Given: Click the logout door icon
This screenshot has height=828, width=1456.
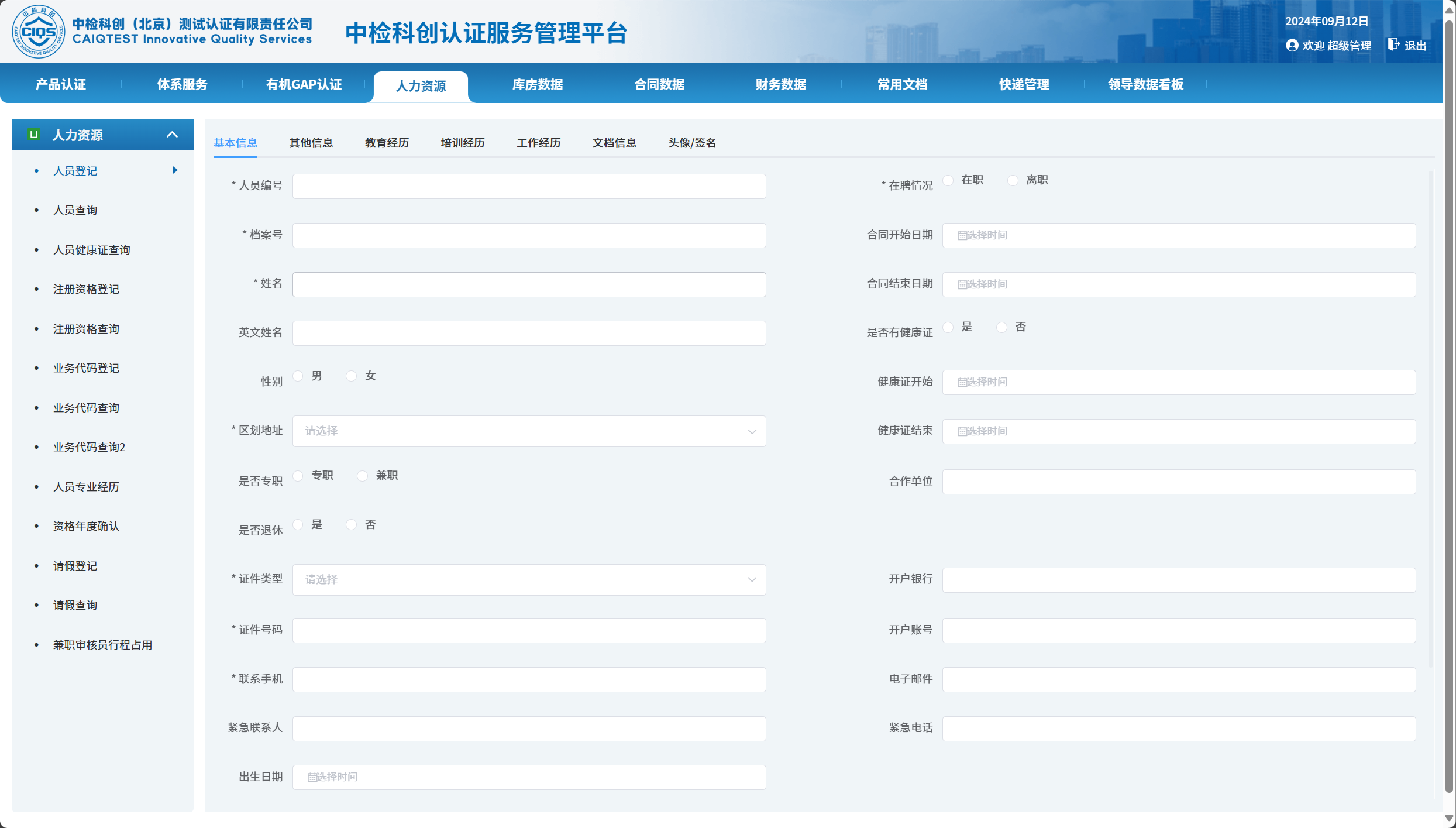Looking at the screenshot, I should click(x=1393, y=44).
